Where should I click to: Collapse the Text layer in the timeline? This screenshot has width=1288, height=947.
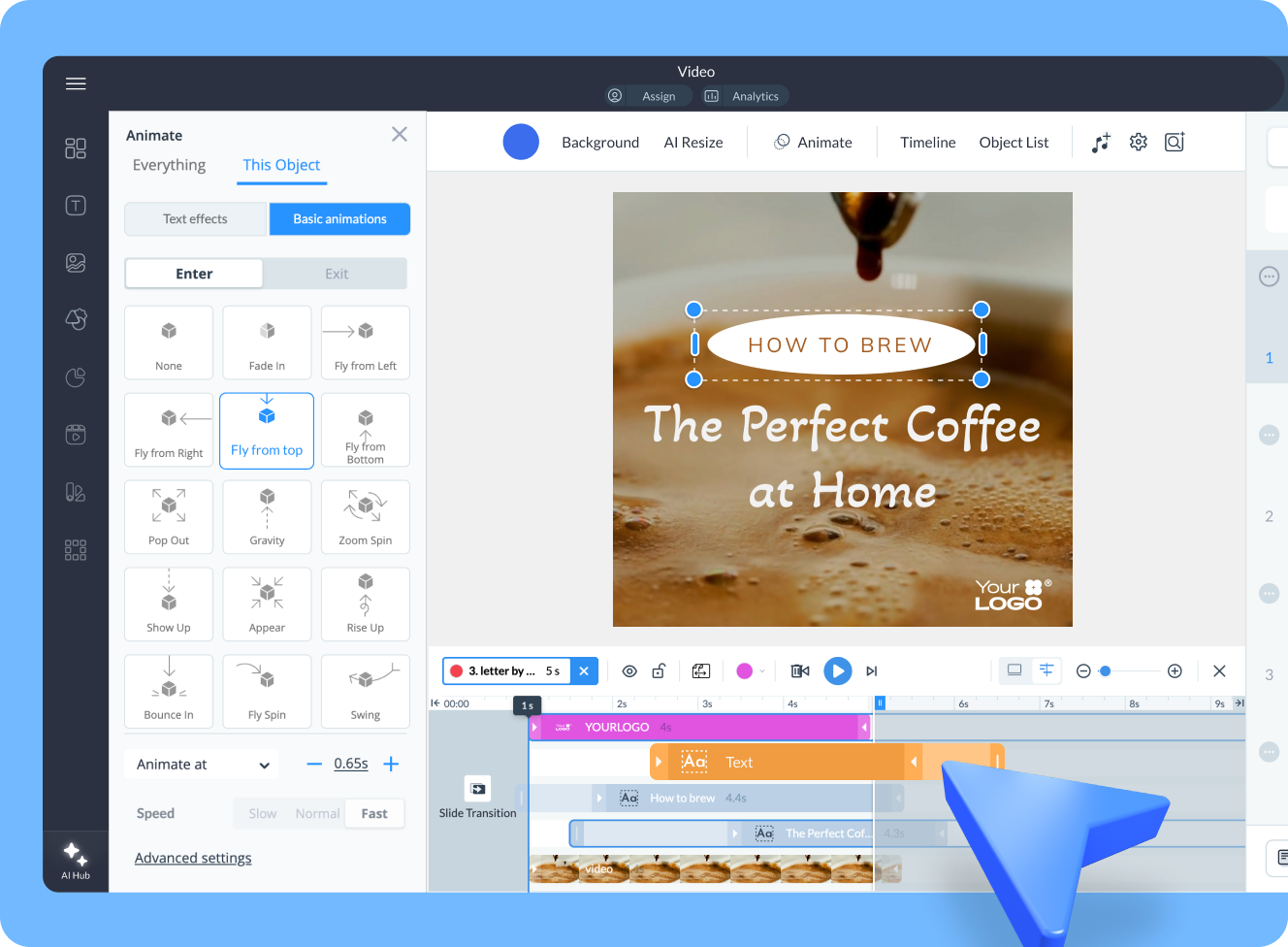[x=659, y=762]
